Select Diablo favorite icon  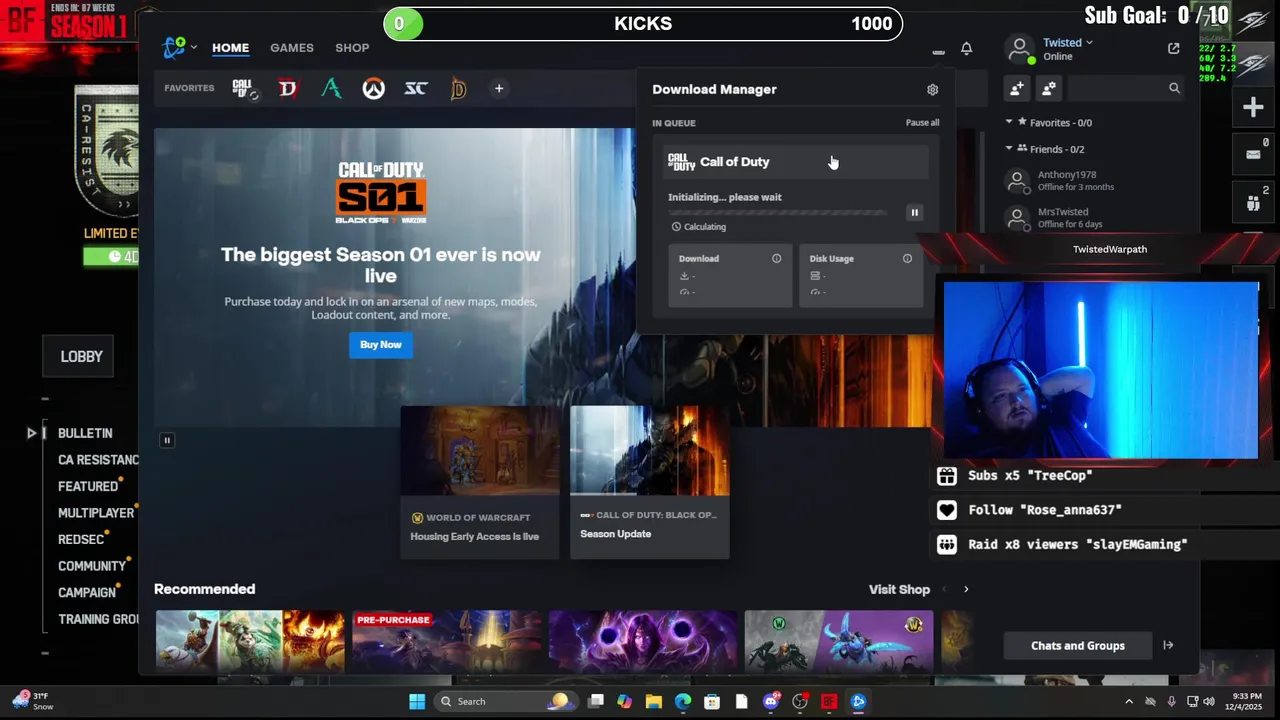288,89
